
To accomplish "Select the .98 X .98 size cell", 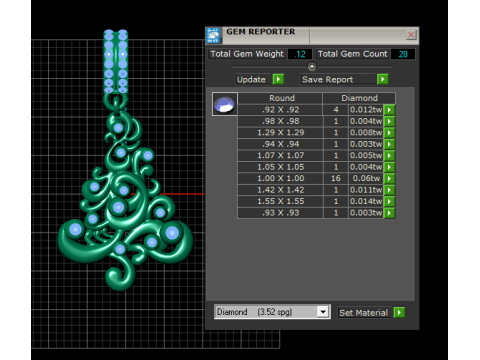I will coord(280,121).
